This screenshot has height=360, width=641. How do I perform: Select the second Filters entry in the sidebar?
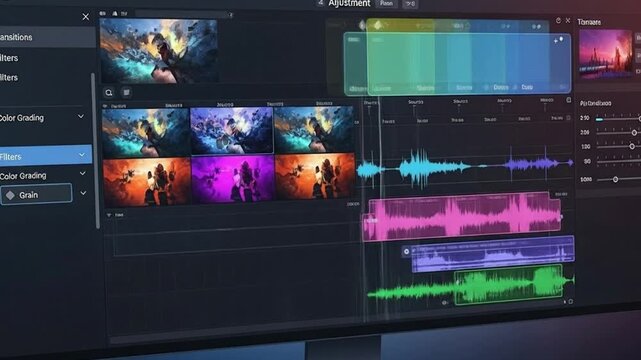tap(9, 78)
